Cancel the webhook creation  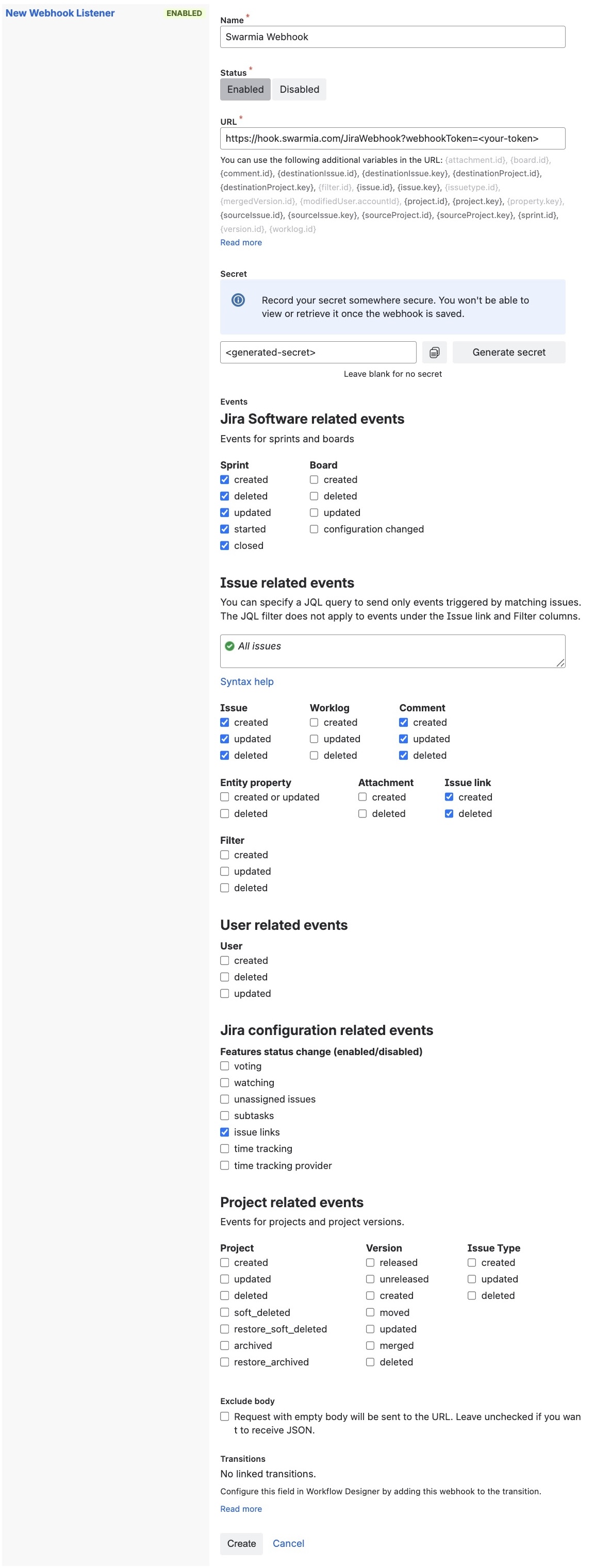click(288, 1543)
